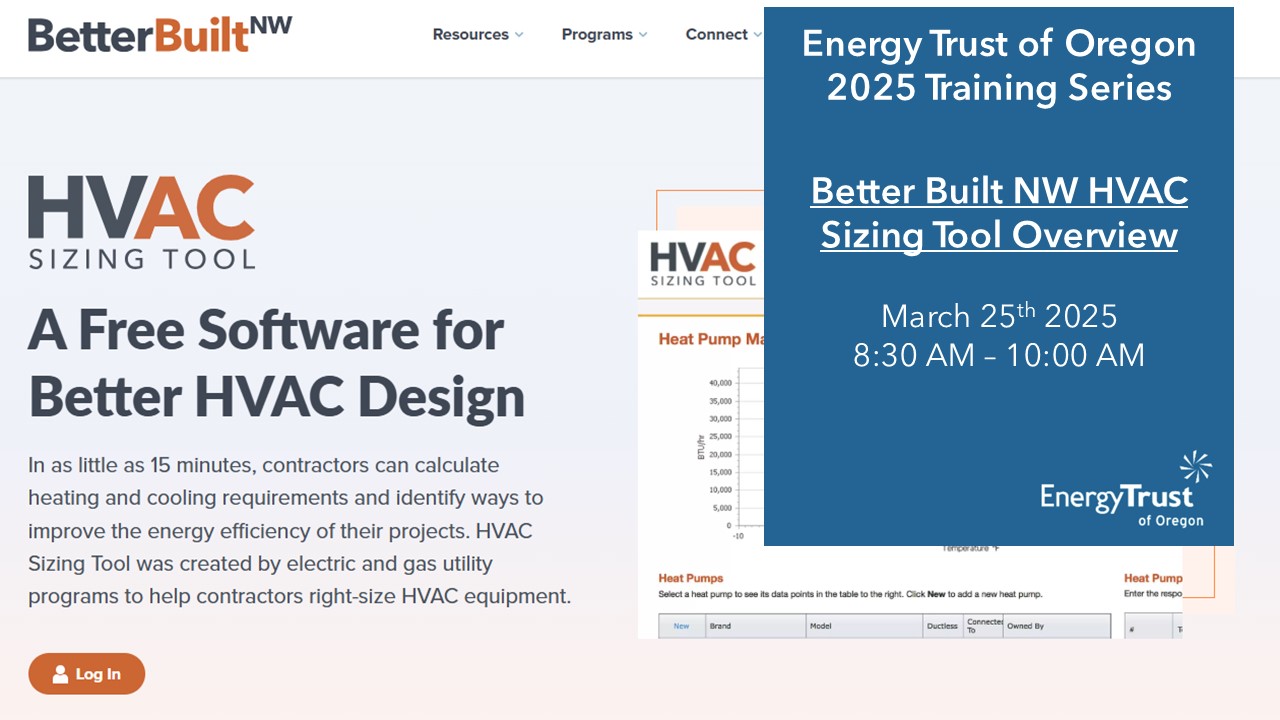The width and height of the screenshot is (1280, 720).
Task: Click the New link in heat pump table
Action: tap(681, 626)
